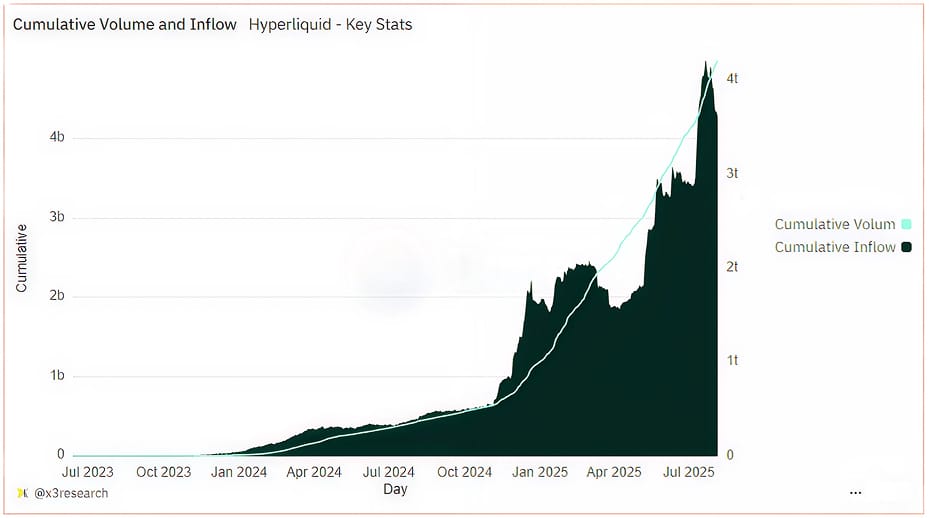929x518 pixels.
Task: Click the Apr 2024 axis label
Action: [314, 472]
